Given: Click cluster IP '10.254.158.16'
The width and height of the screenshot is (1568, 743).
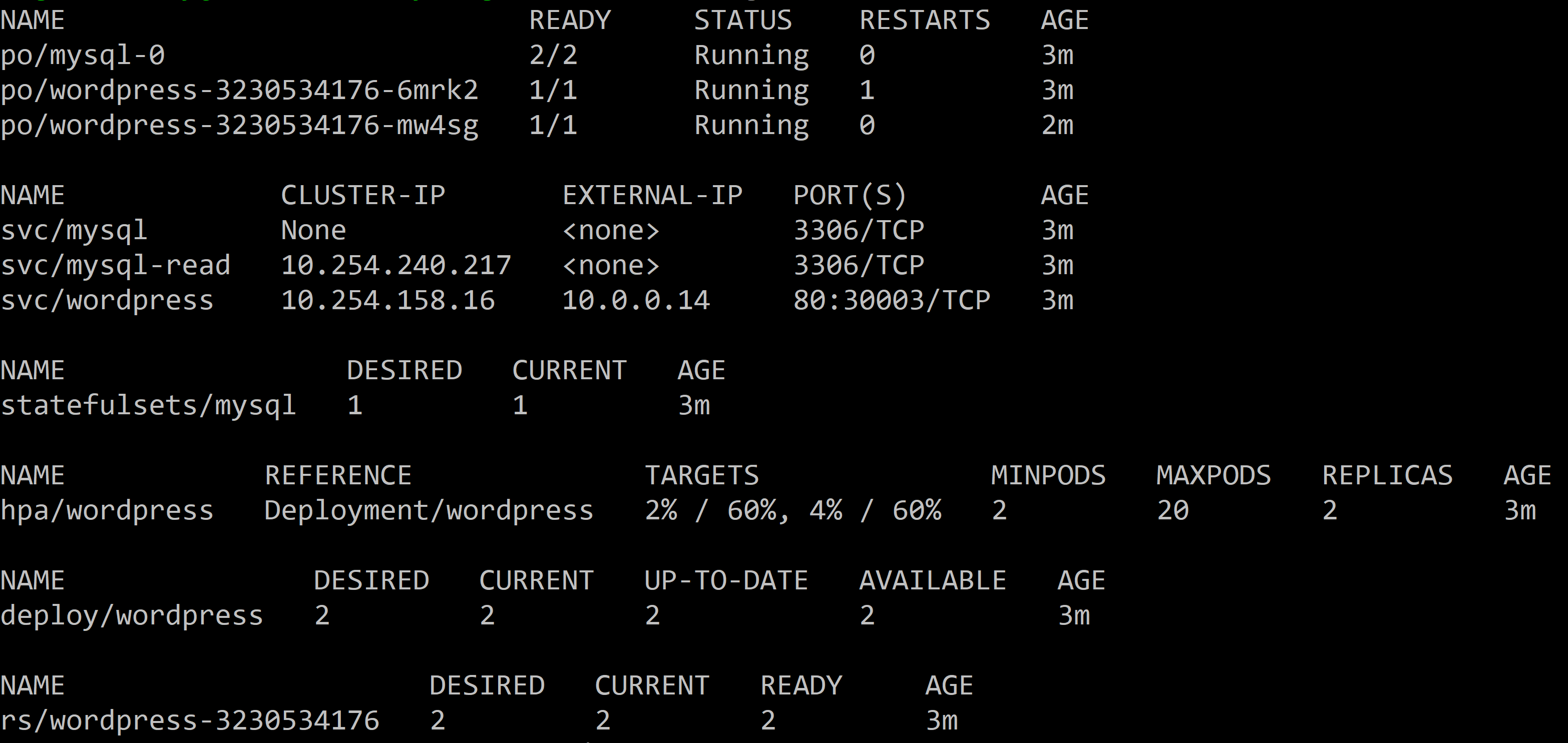Looking at the screenshot, I should 387,301.
